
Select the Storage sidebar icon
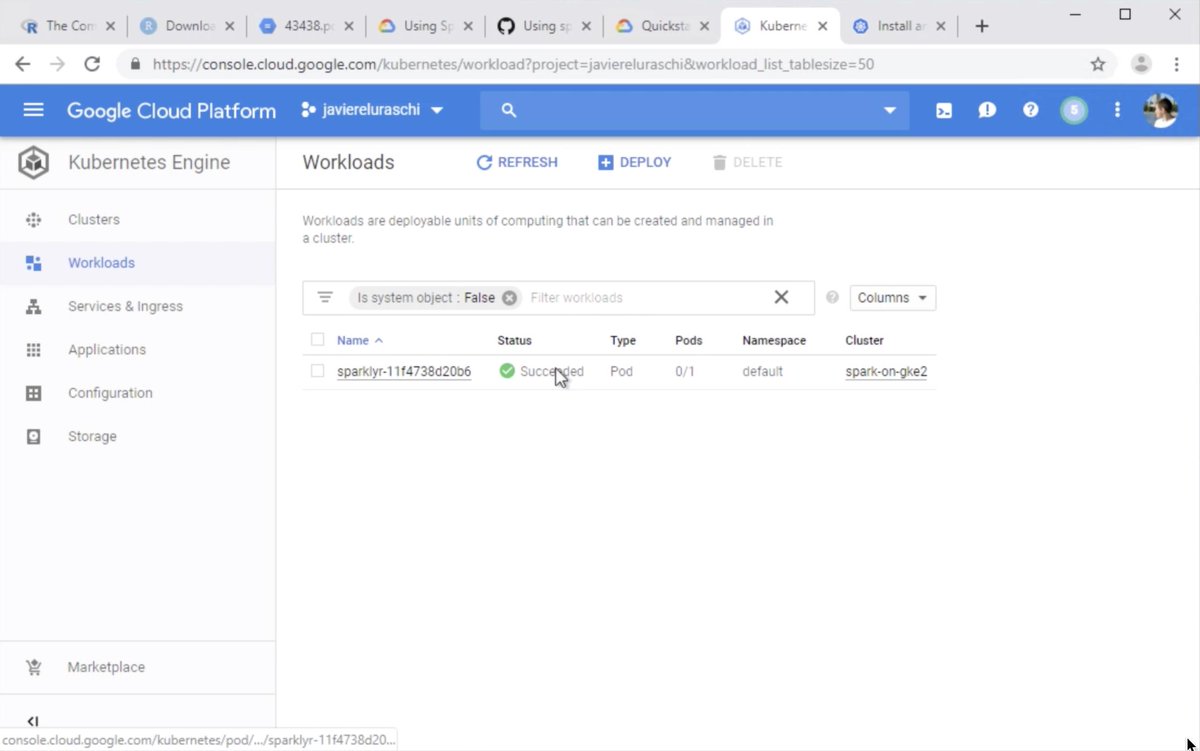34,436
